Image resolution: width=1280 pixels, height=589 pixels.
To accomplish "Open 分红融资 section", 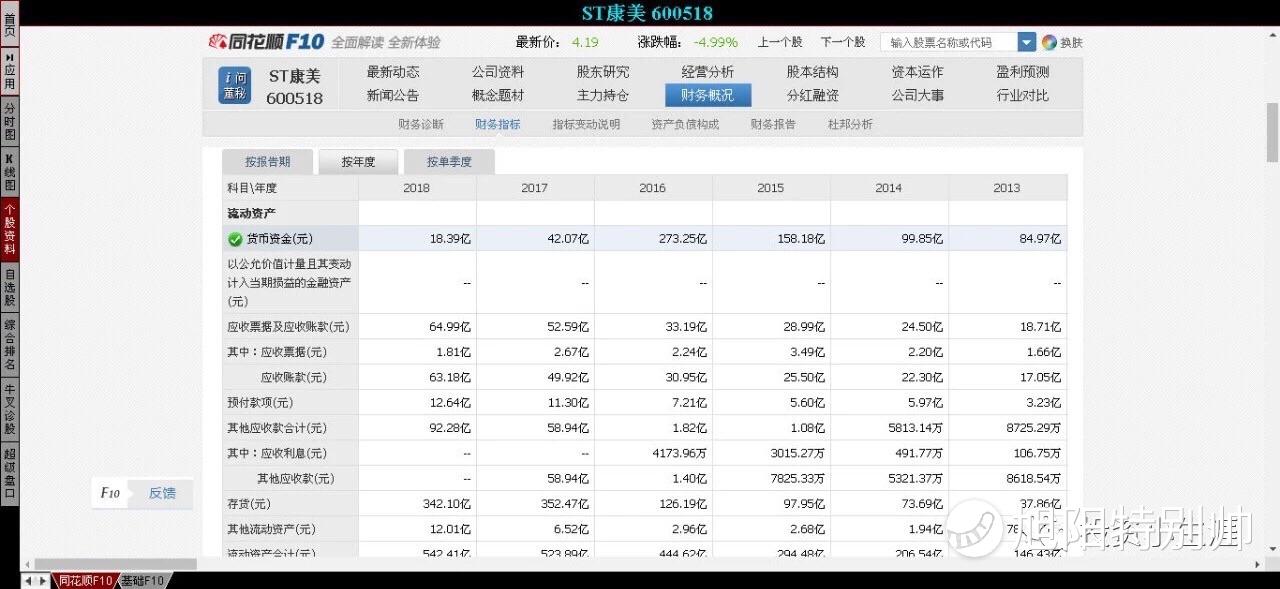I will [x=813, y=95].
